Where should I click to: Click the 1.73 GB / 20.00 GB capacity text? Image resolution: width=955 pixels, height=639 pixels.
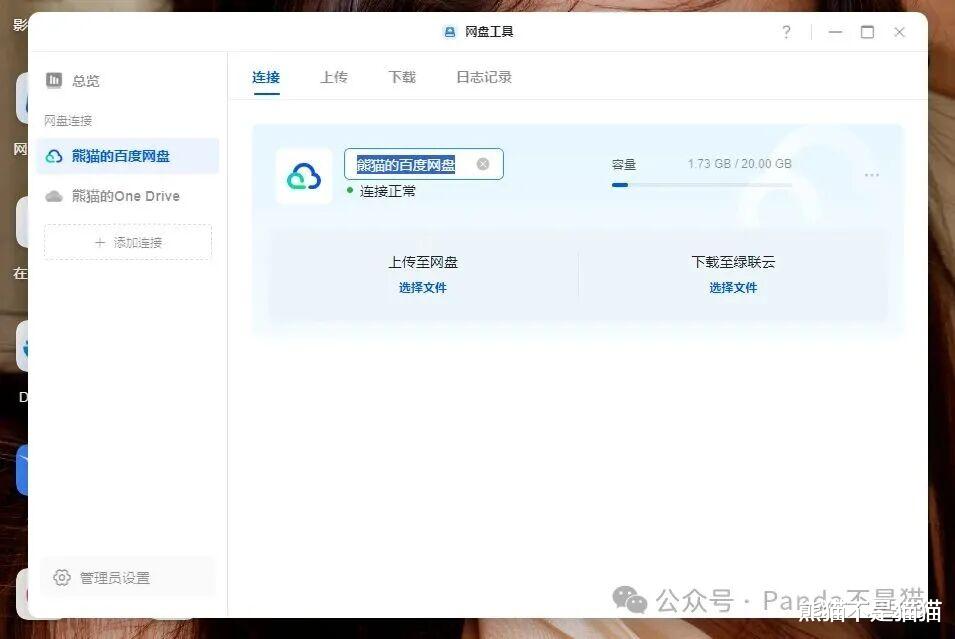coord(739,164)
